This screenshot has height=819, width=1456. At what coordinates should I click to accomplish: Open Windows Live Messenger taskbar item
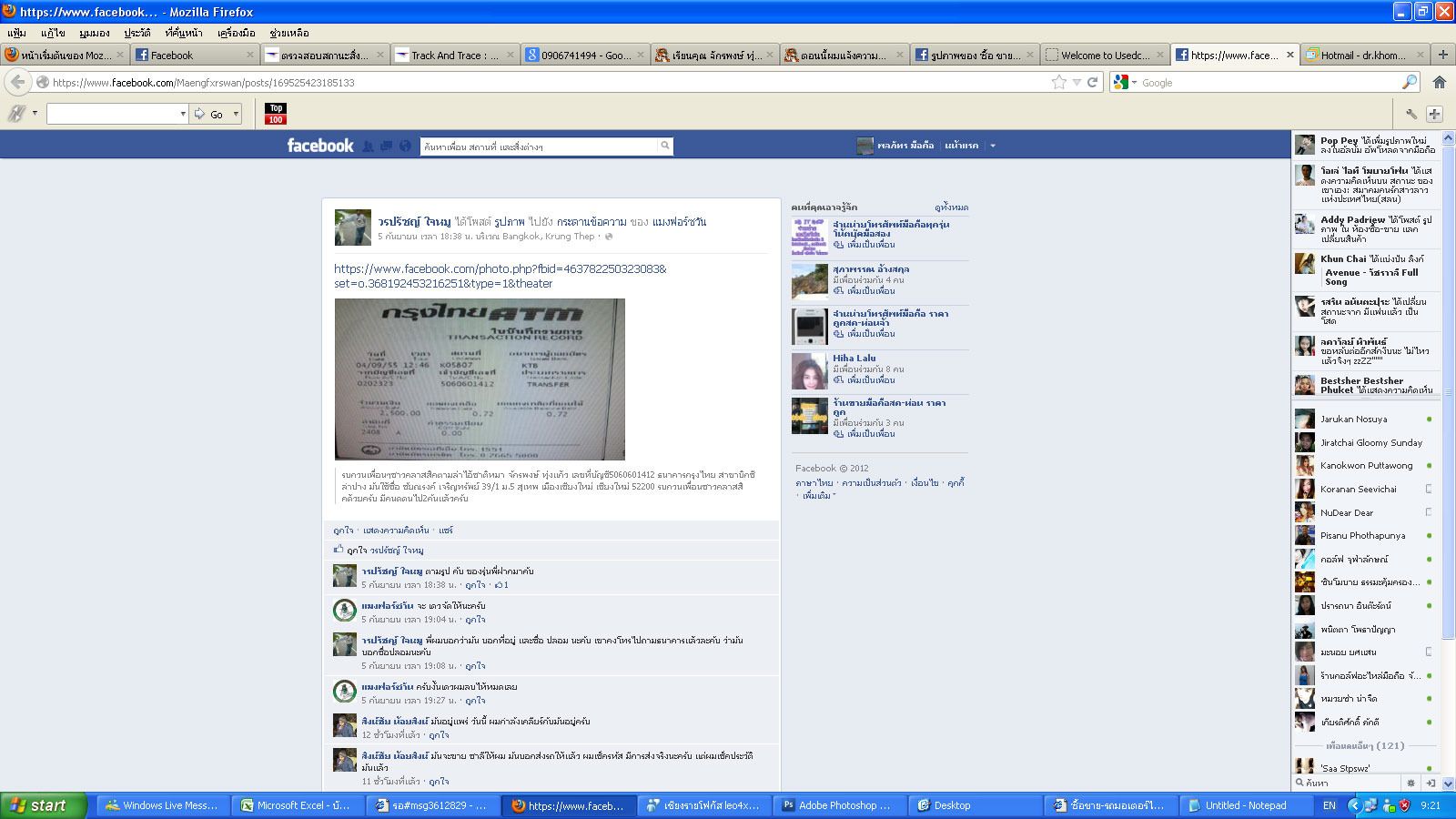tap(163, 805)
